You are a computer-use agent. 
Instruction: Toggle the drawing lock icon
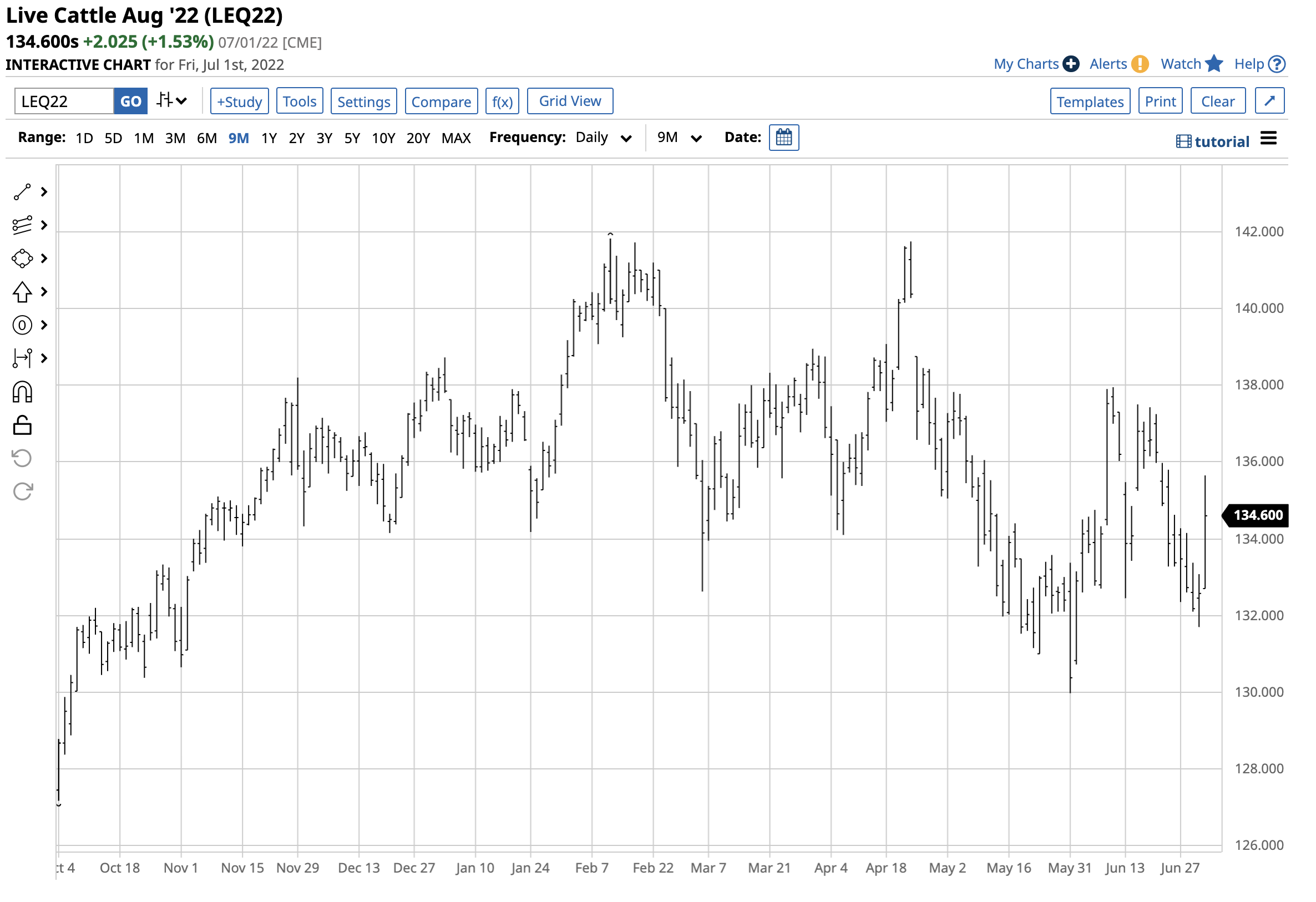click(x=22, y=426)
